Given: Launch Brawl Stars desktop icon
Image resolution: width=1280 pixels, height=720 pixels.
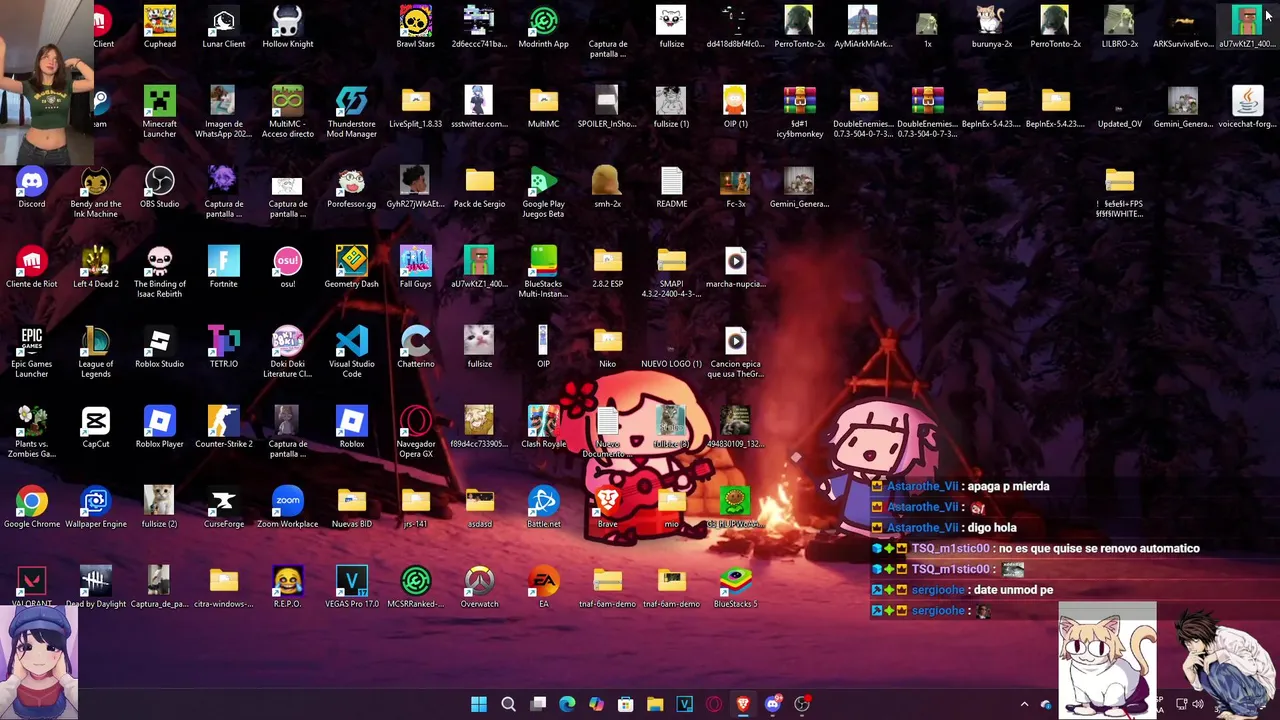Looking at the screenshot, I should click(416, 27).
